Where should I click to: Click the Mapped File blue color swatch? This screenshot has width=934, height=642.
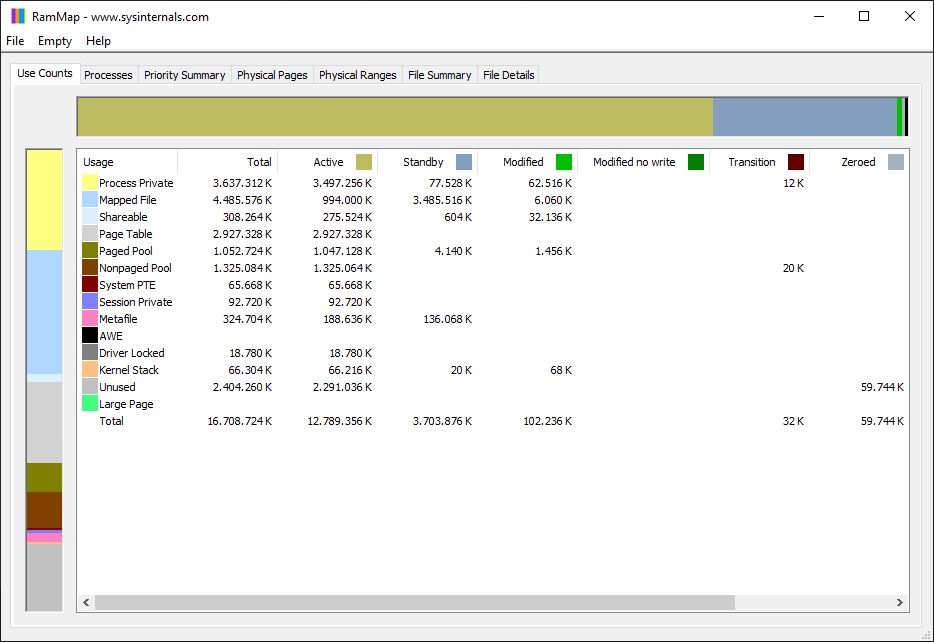(x=90, y=200)
